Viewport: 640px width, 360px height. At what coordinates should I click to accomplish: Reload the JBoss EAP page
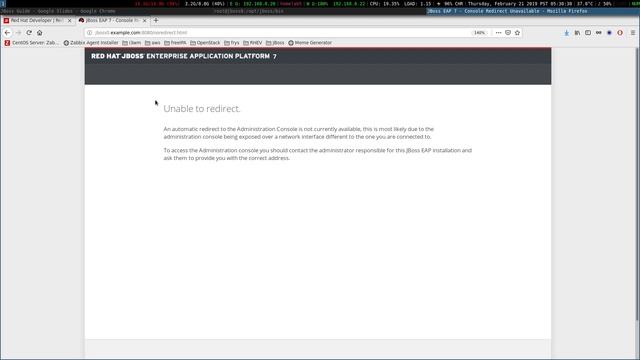(29, 33)
